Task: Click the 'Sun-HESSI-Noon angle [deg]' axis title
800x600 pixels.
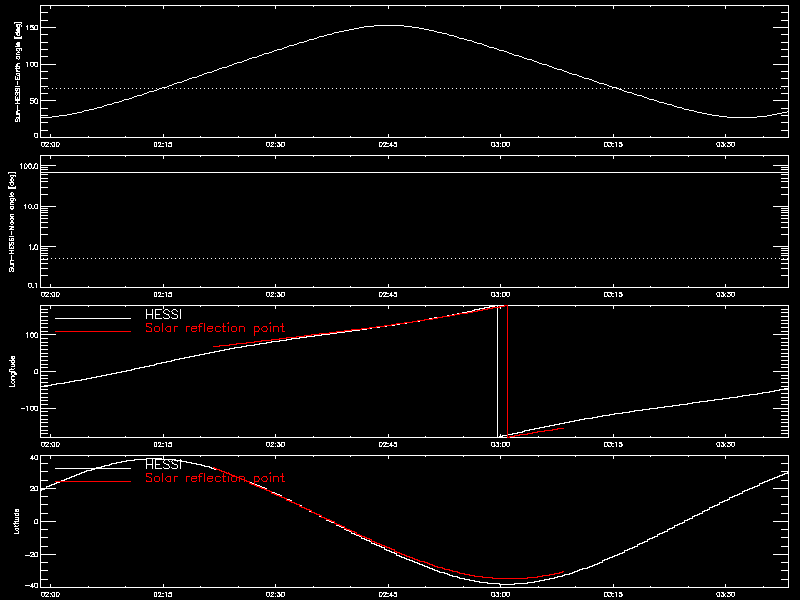Action: click(x=12, y=221)
